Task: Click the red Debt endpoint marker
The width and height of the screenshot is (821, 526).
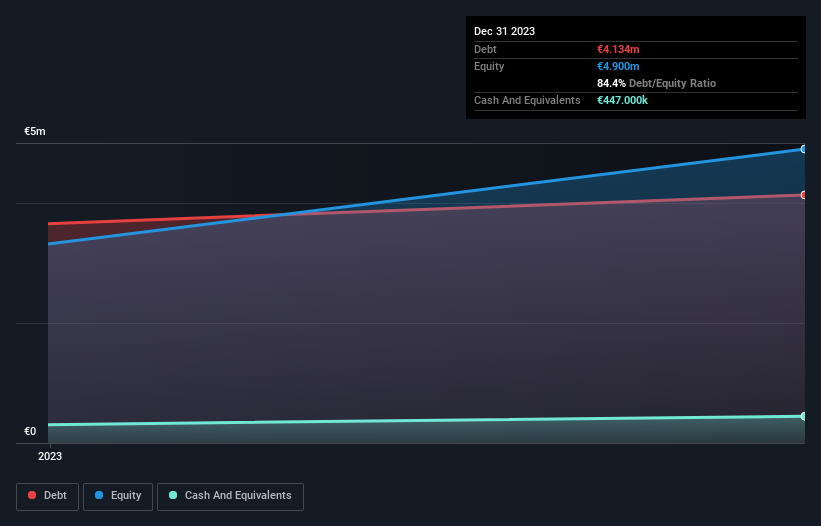Action: (803, 195)
